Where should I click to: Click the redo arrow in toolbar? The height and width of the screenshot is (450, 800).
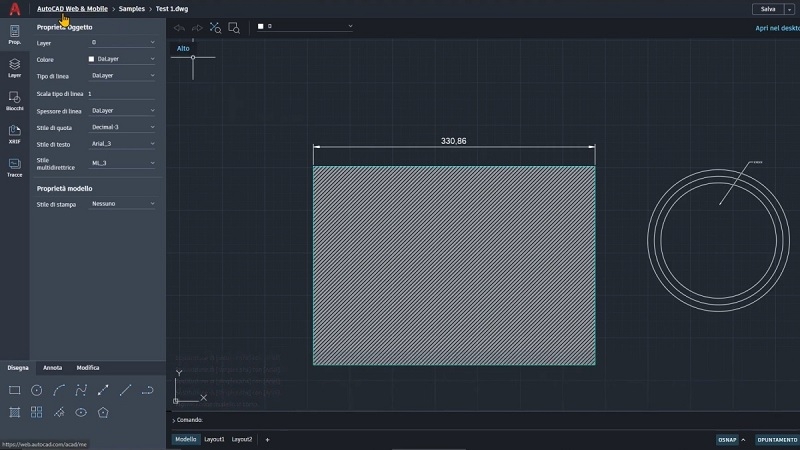[197, 28]
